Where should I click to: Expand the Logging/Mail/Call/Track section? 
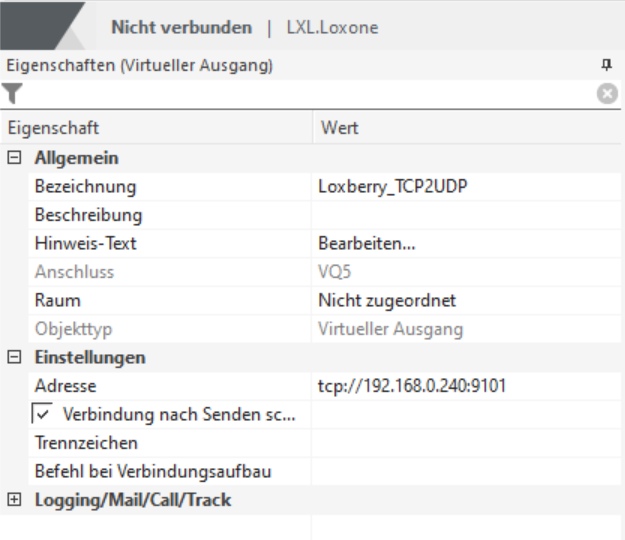pos(14,499)
